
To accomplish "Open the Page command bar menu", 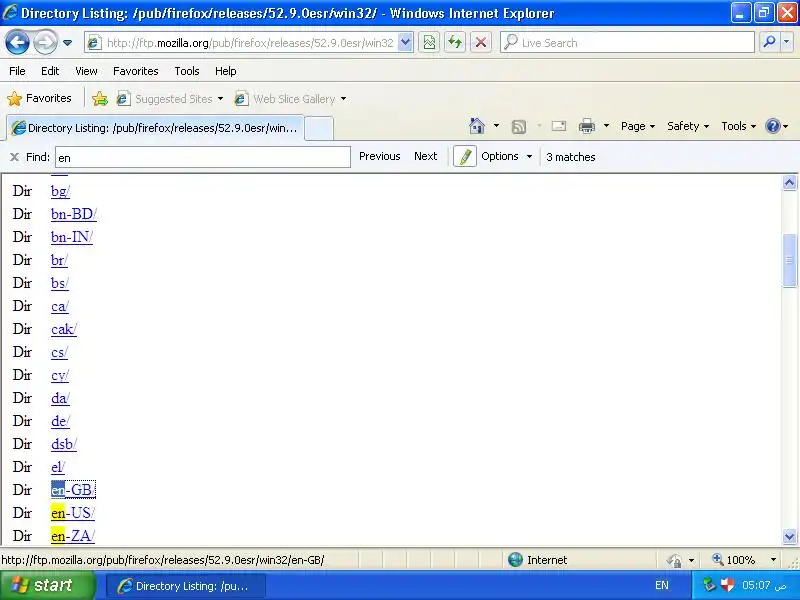I will (x=638, y=126).
